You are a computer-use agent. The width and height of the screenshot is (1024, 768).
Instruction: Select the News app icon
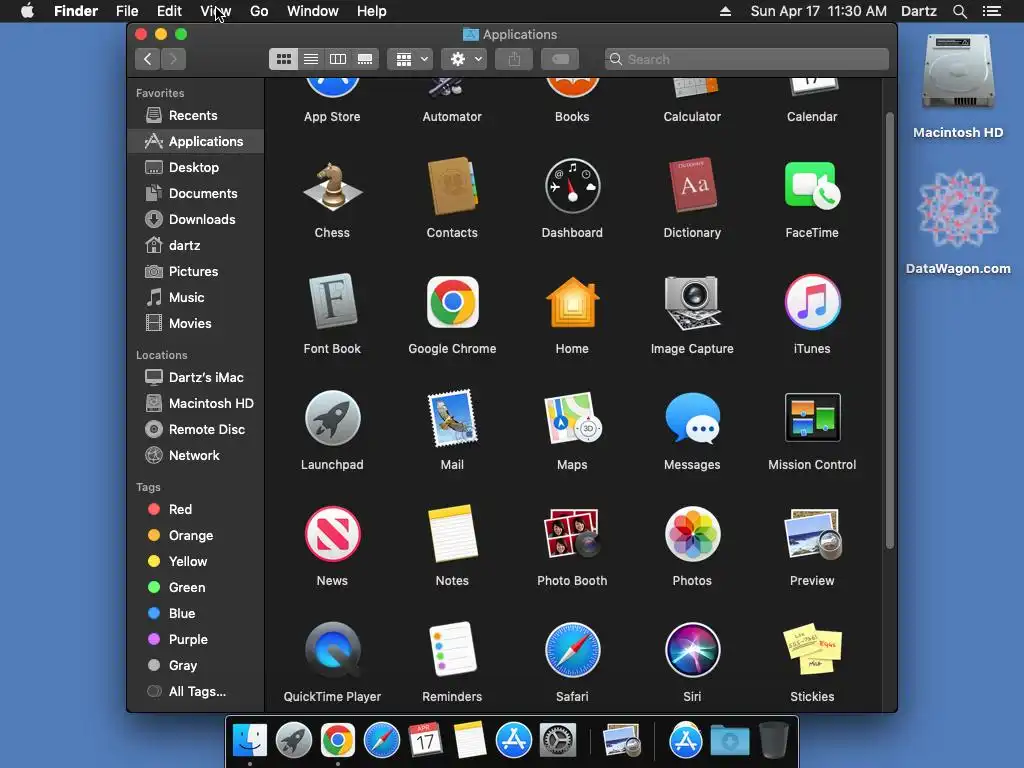(x=332, y=534)
